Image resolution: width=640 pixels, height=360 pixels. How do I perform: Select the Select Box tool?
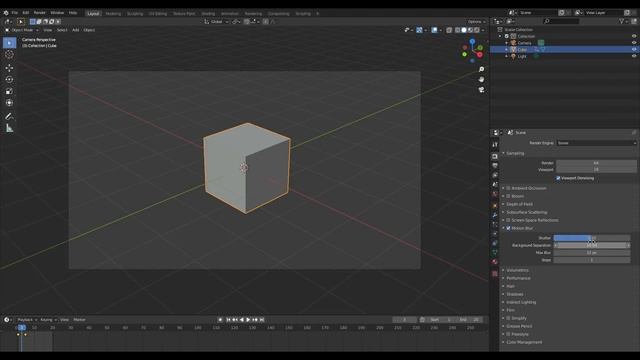(x=9, y=43)
